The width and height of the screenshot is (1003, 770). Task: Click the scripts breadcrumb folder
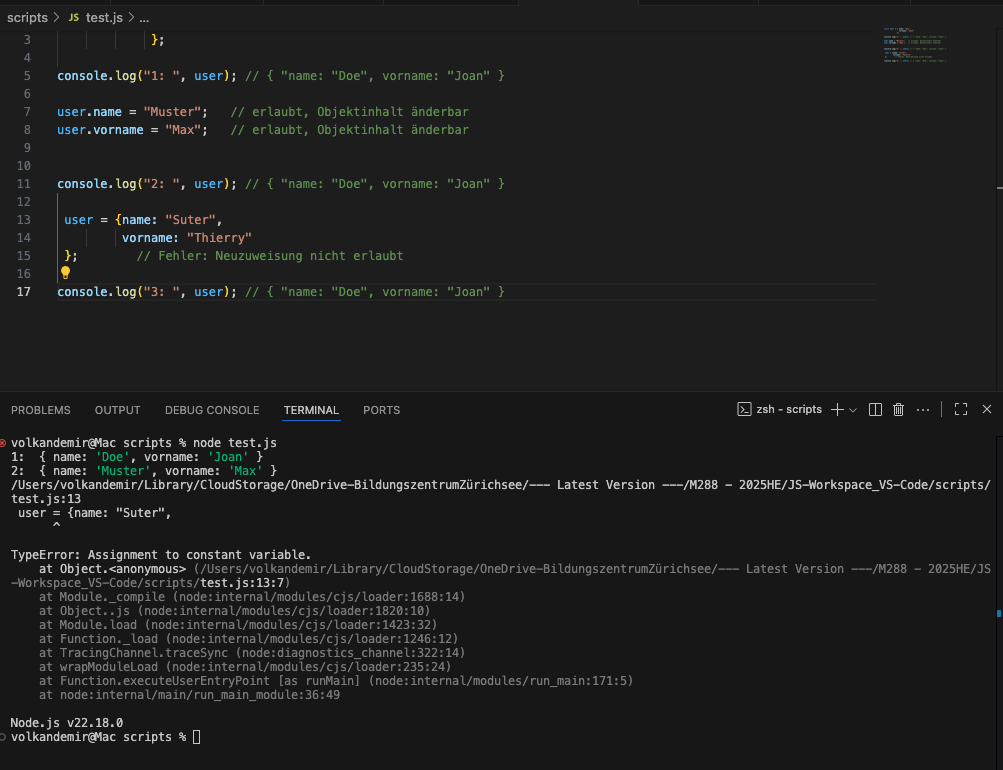pos(28,18)
